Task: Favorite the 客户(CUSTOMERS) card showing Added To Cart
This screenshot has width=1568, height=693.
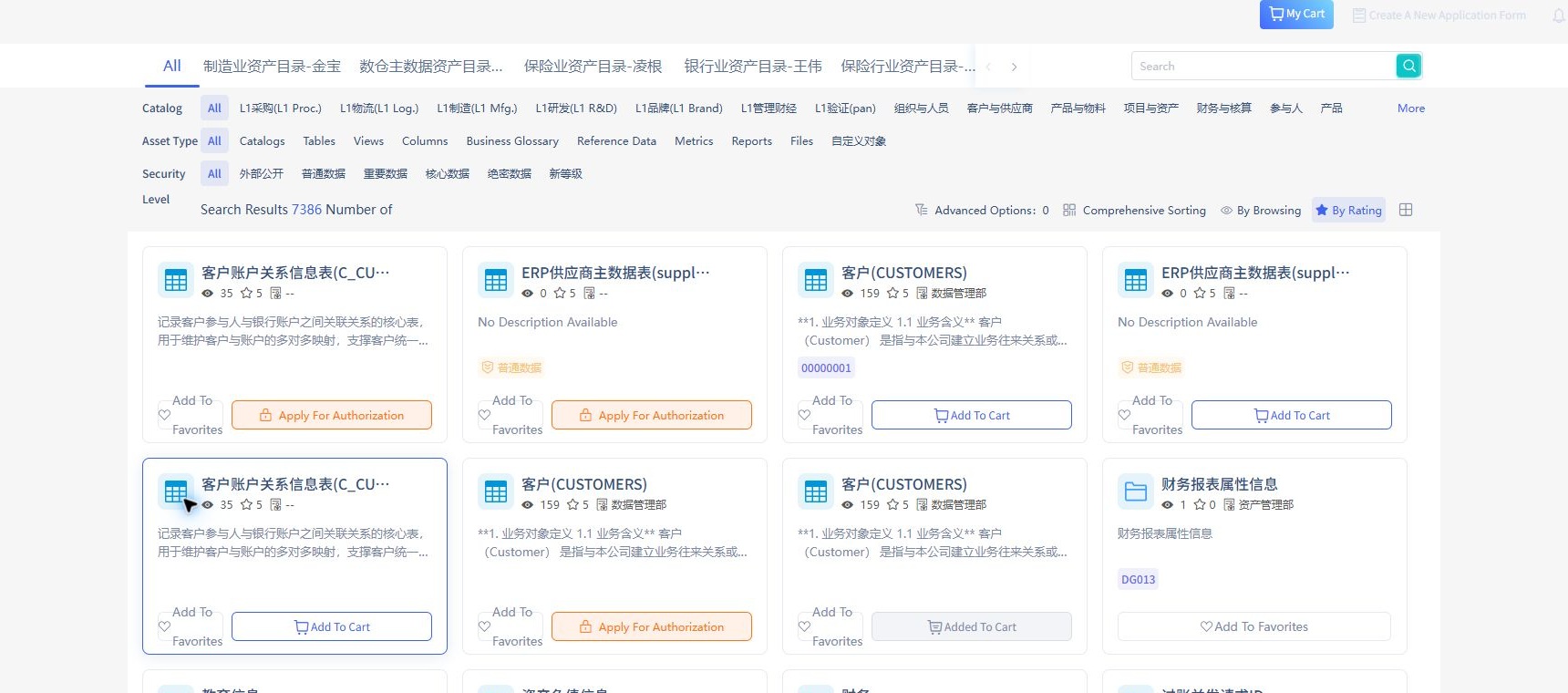Action: coord(830,626)
